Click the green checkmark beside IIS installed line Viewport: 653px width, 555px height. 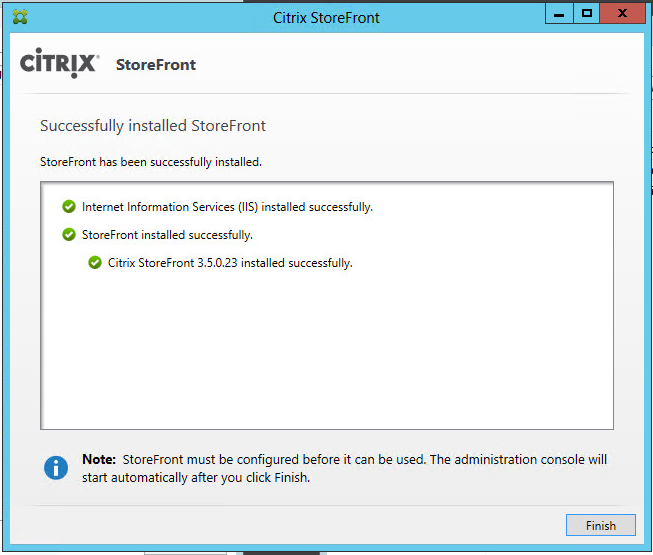pyautogui.click(x=69, y=207)
